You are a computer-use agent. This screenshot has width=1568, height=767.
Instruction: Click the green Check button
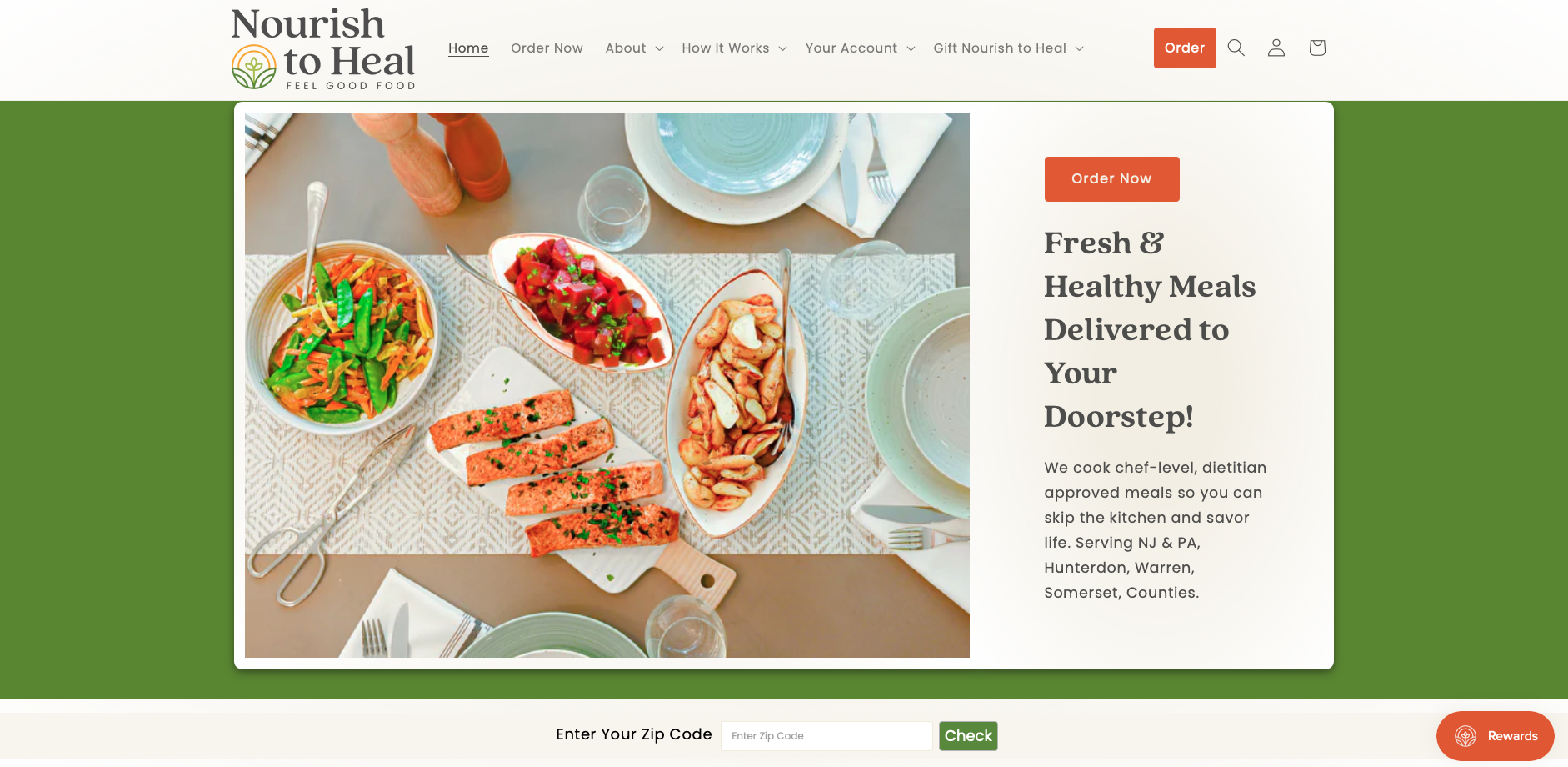click(x=968, y=736)
